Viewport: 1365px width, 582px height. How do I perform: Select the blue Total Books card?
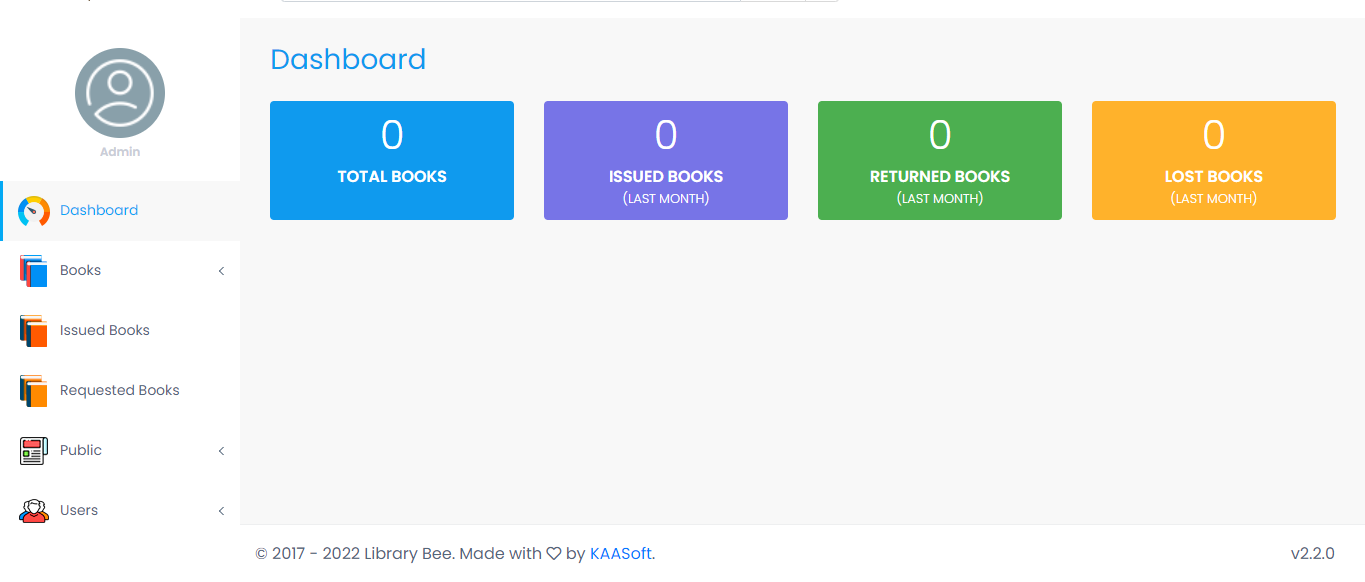pos(392,160)
